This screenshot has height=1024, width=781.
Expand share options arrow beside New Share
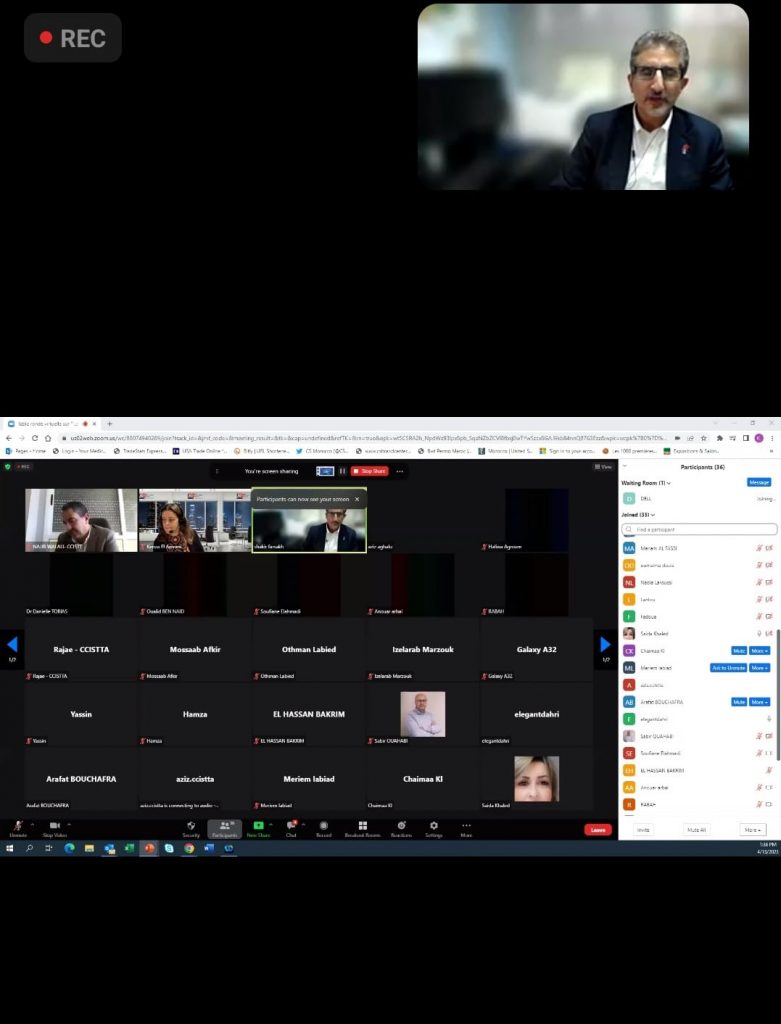click(x=270, y=825)
